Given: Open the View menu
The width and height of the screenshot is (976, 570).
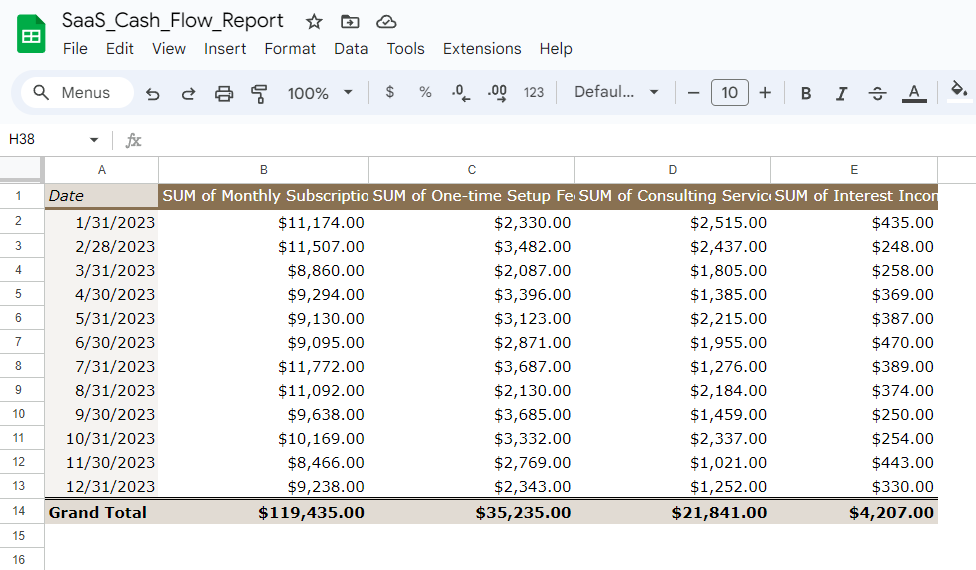Looking at the screenshot, I should tap(169, 49).
